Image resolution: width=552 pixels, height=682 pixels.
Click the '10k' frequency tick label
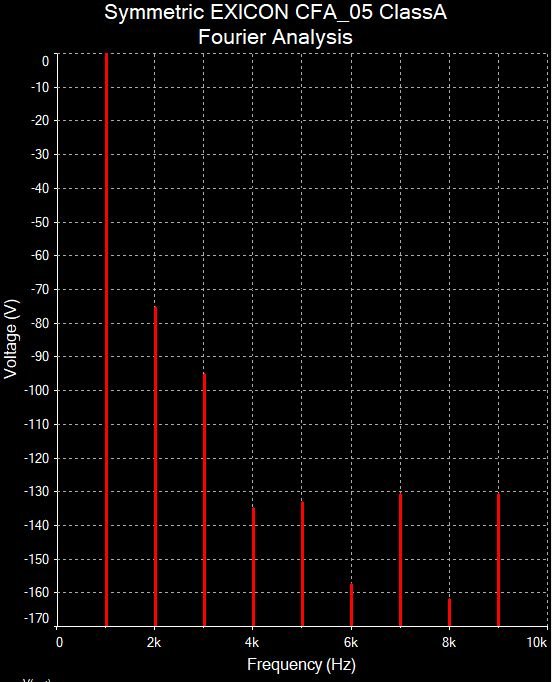point(537,642)
